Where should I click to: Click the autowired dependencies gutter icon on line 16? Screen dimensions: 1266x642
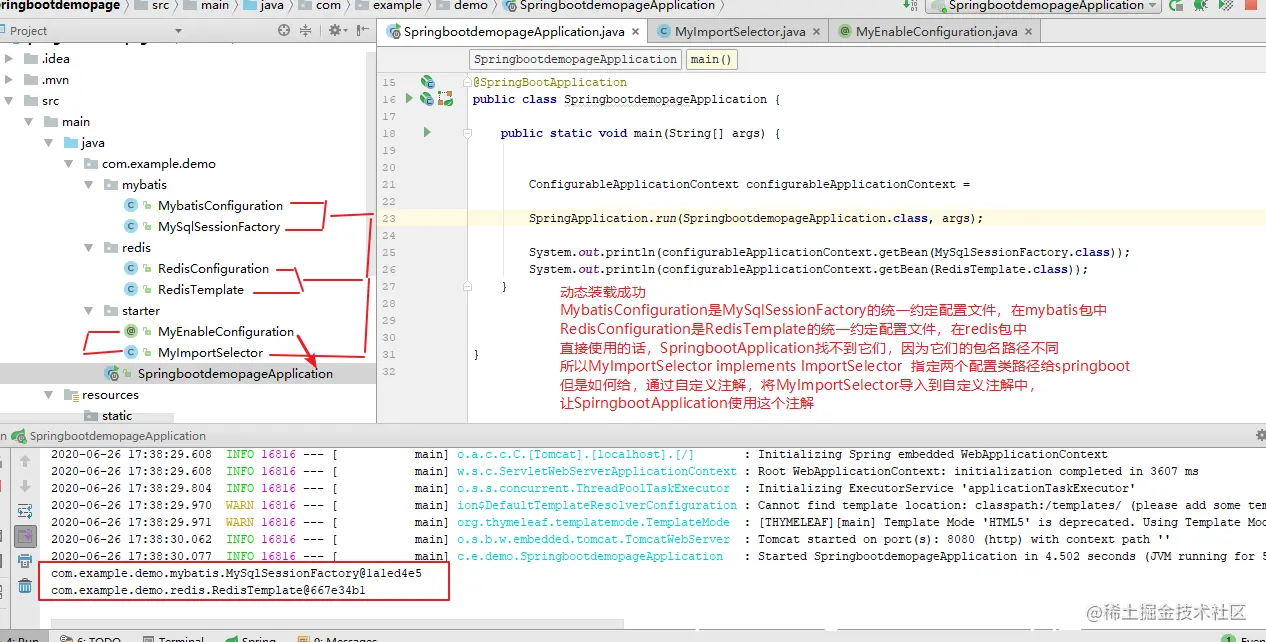(x=445, y=99)
